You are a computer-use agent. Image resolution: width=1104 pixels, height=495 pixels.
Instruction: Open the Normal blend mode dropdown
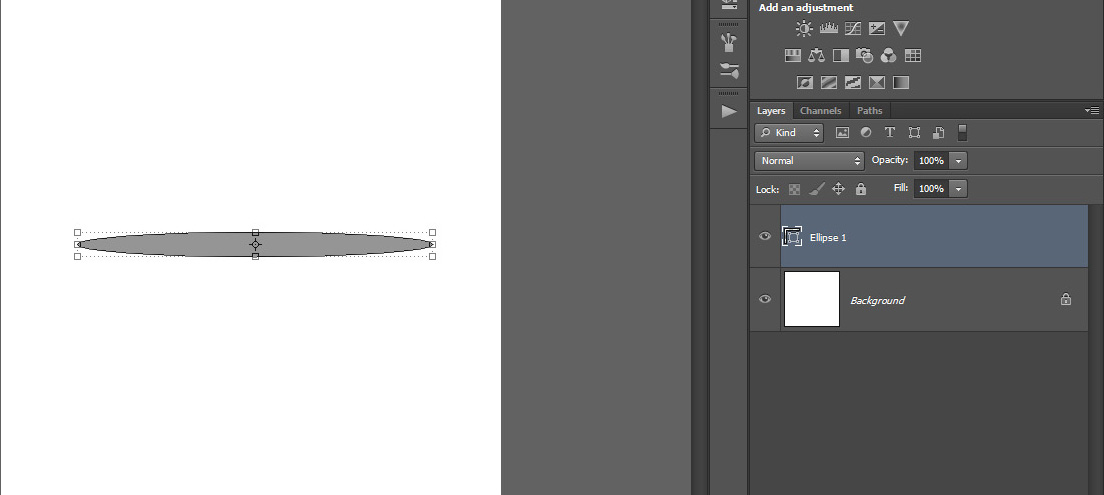pyautogui.click(x=809, y=160)
